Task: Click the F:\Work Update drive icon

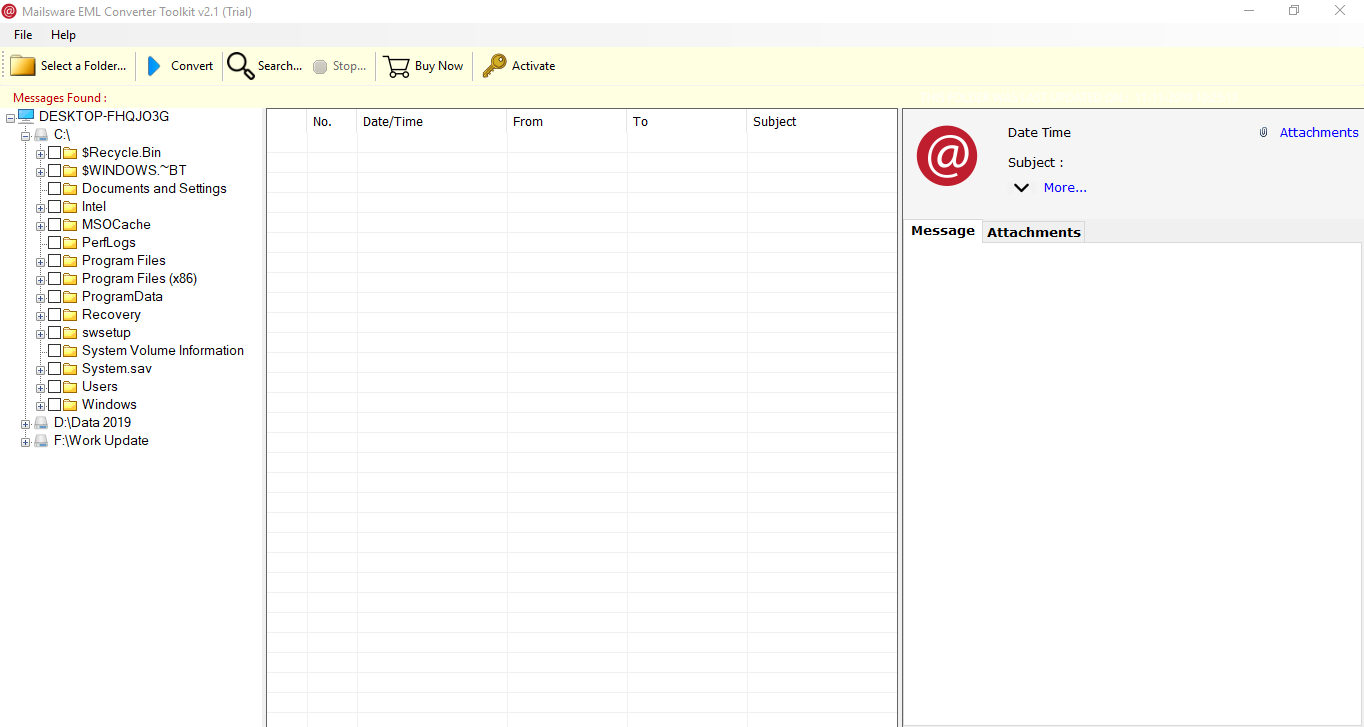Action: point(41,441)
